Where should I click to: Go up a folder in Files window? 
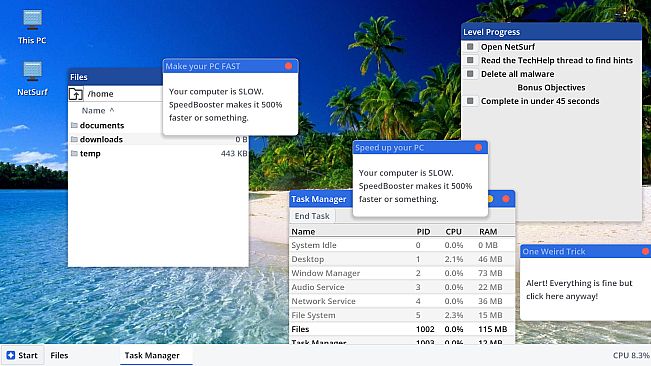click(76, 94)
